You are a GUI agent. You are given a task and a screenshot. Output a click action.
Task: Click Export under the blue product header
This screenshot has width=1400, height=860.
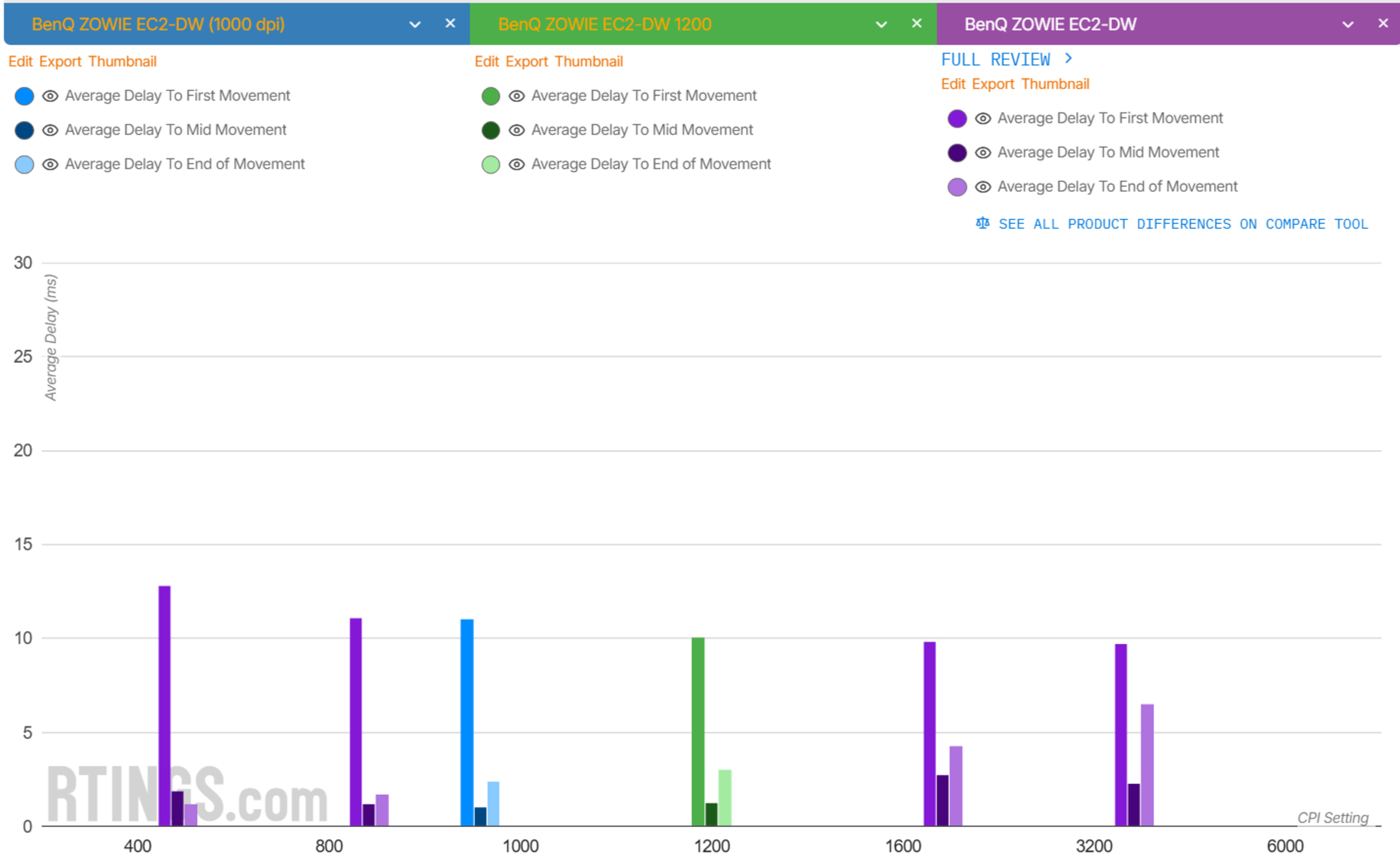click(x=60, y=61)
